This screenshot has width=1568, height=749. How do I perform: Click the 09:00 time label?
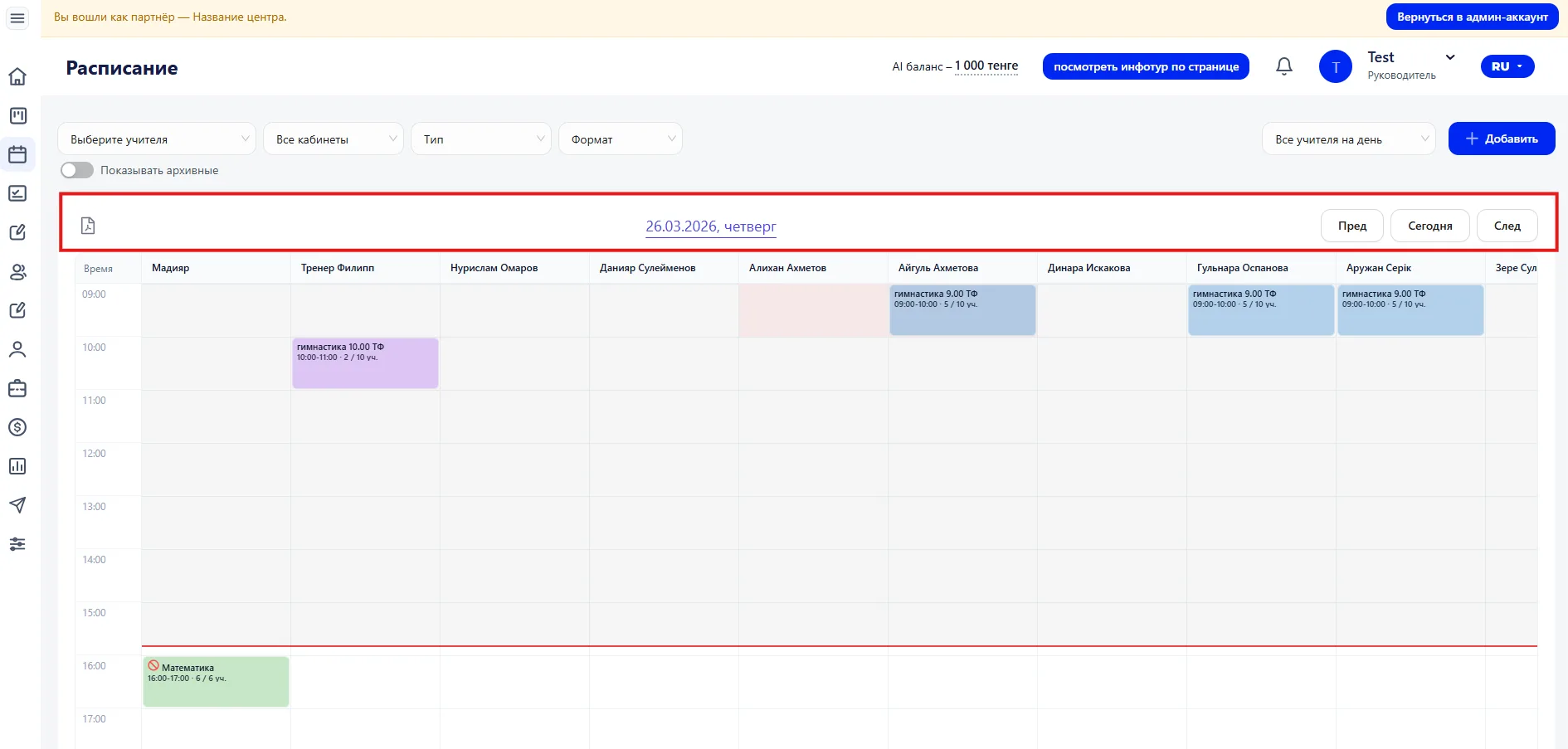(x=94, y=294)
